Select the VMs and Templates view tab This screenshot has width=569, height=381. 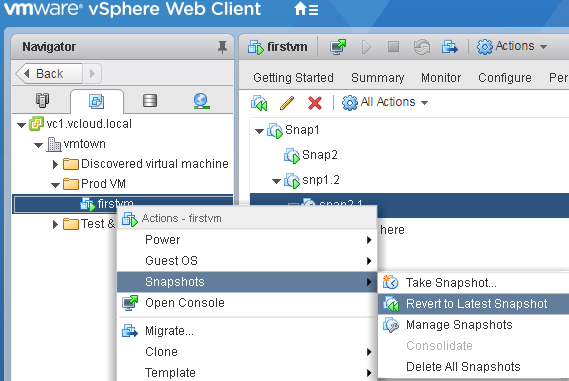(97, 101)
